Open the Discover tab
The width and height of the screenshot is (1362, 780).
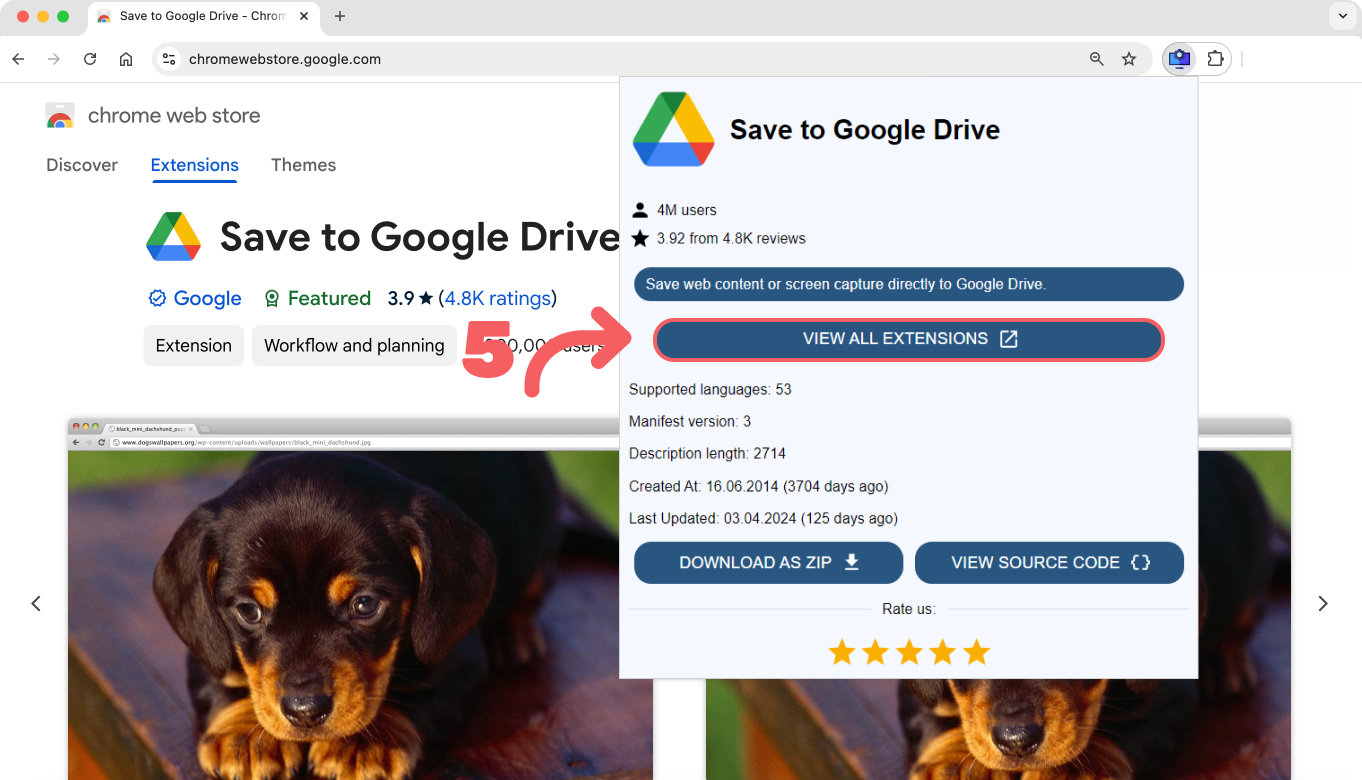point(82,165)
